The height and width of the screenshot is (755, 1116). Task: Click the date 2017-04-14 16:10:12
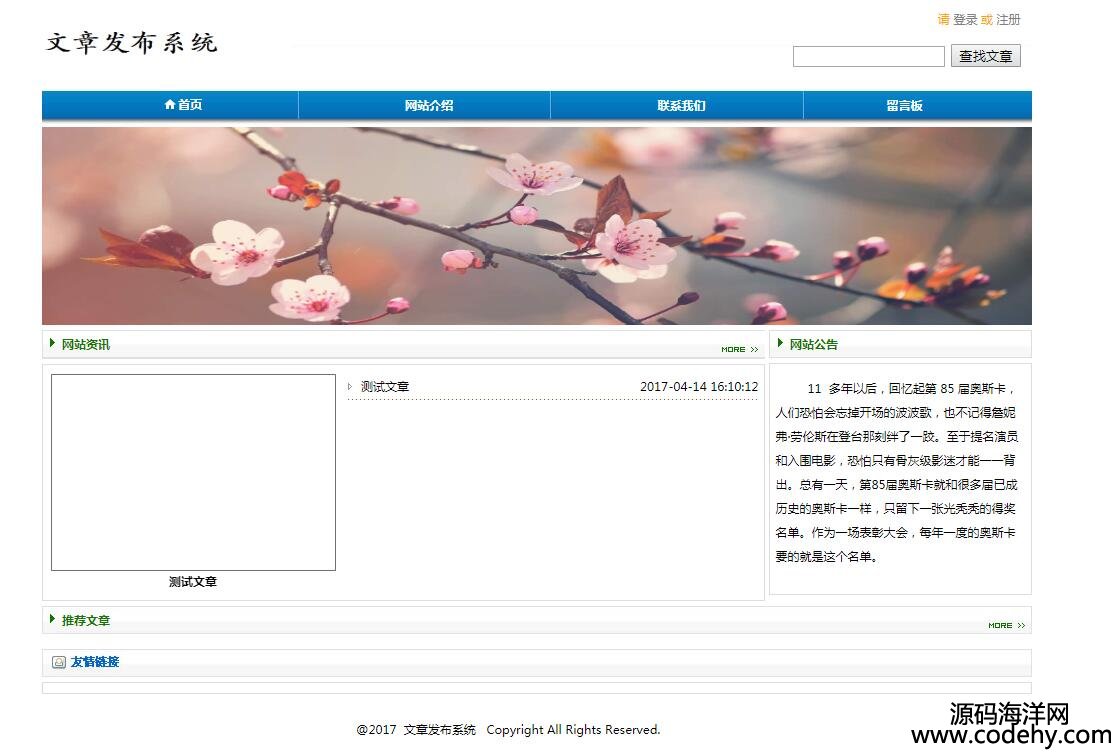click(699, 386)
